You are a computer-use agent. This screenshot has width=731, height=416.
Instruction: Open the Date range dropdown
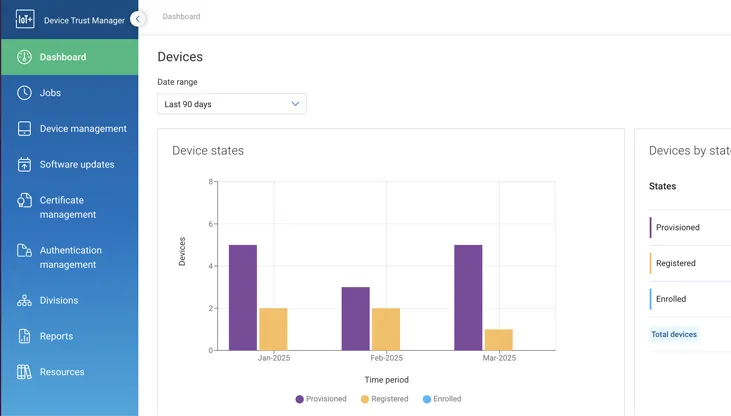point(232,104)
